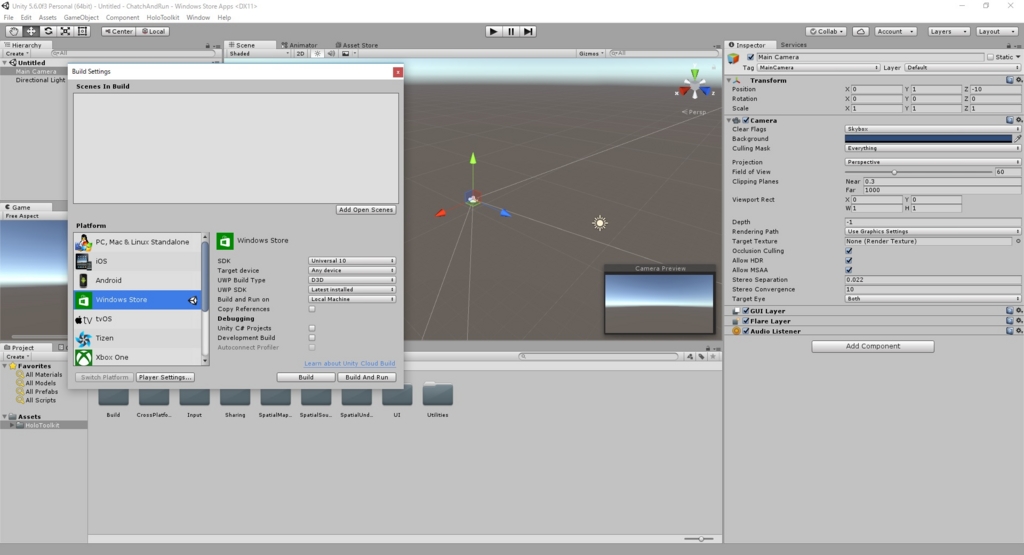The height and width of the screenshot is (555, 1024).
Task: Open the GameObject menu
Action: coord(81,18)
